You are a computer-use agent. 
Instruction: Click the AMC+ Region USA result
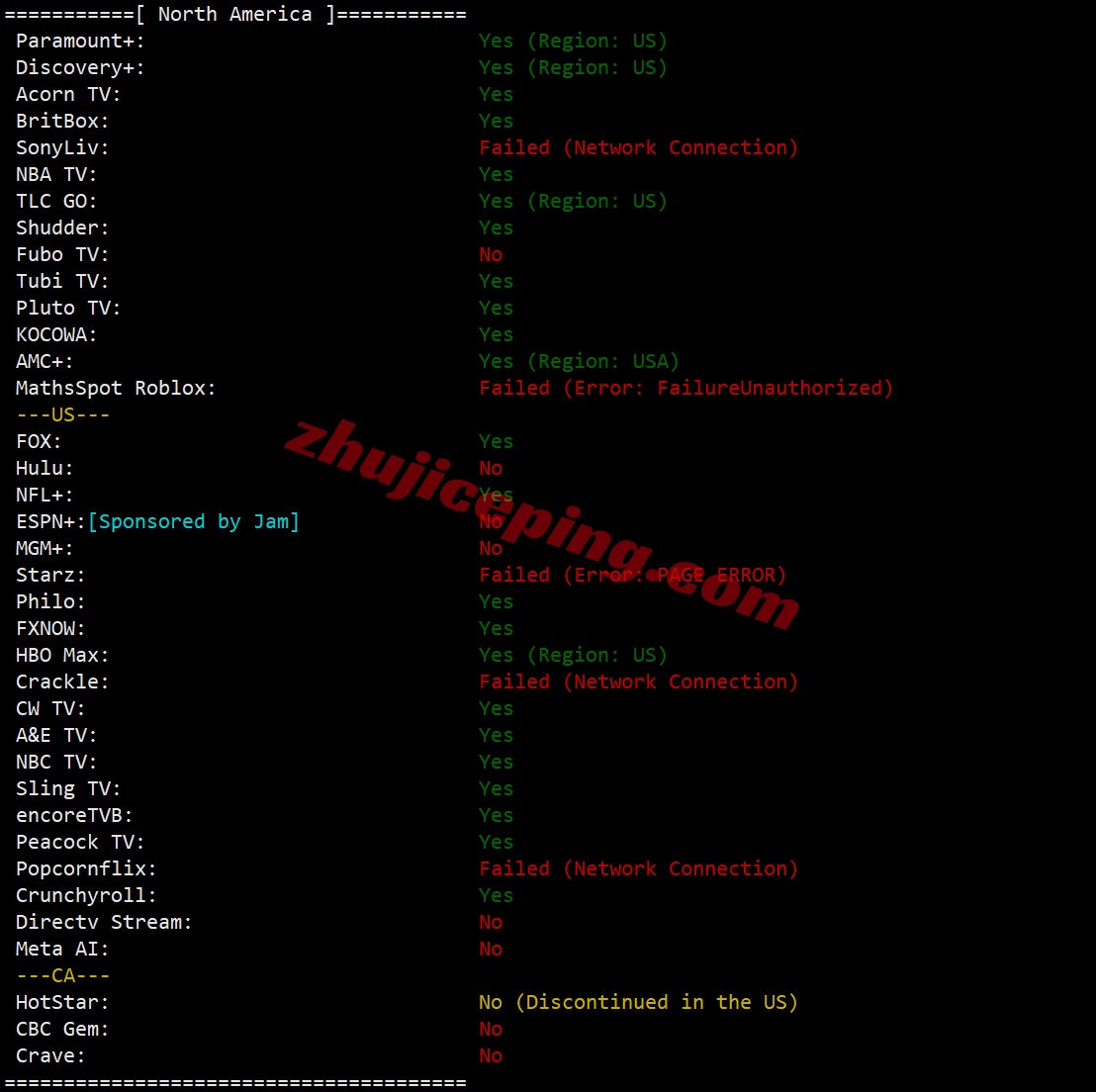[x=579, y=361]
